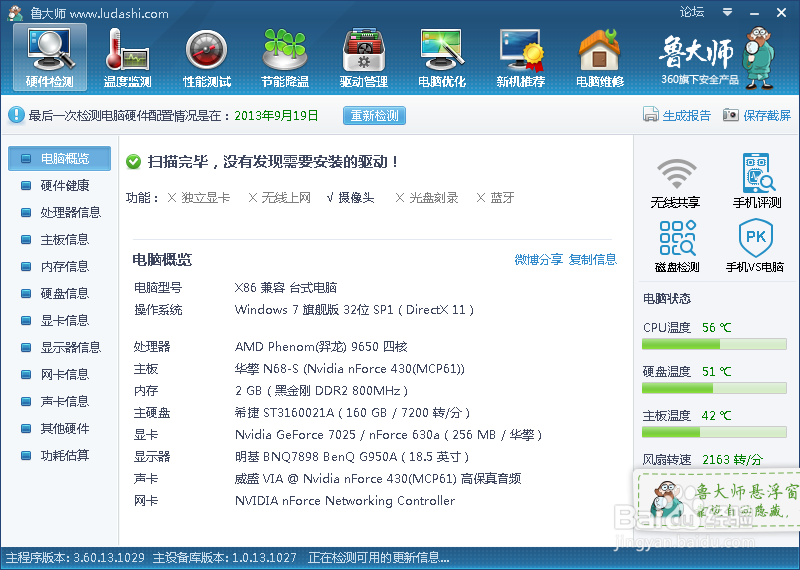Click the 硬盘温度 temperature bar
The height and width of the screenshot is (570, 800).
[714, 388]
